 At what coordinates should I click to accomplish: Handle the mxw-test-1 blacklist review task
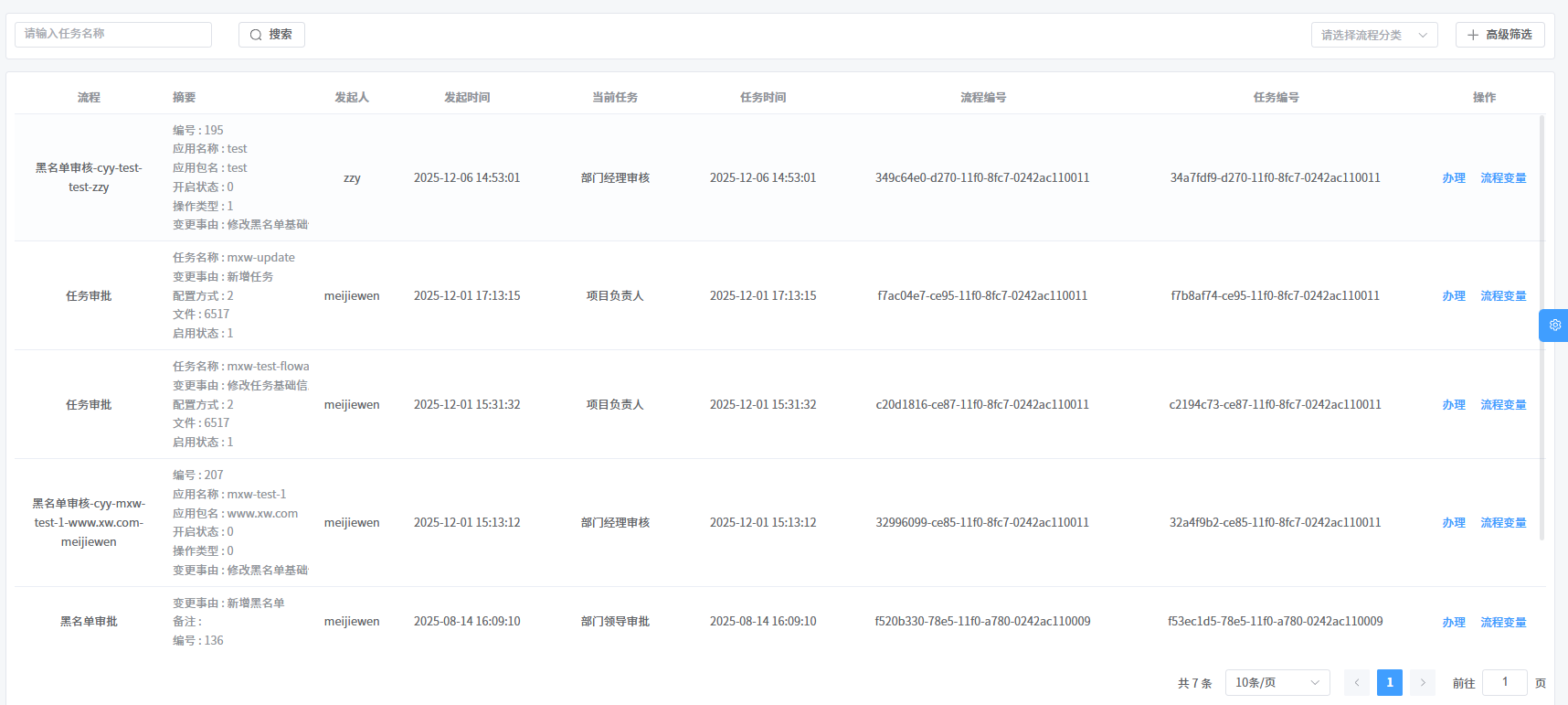click(1453, 523)
